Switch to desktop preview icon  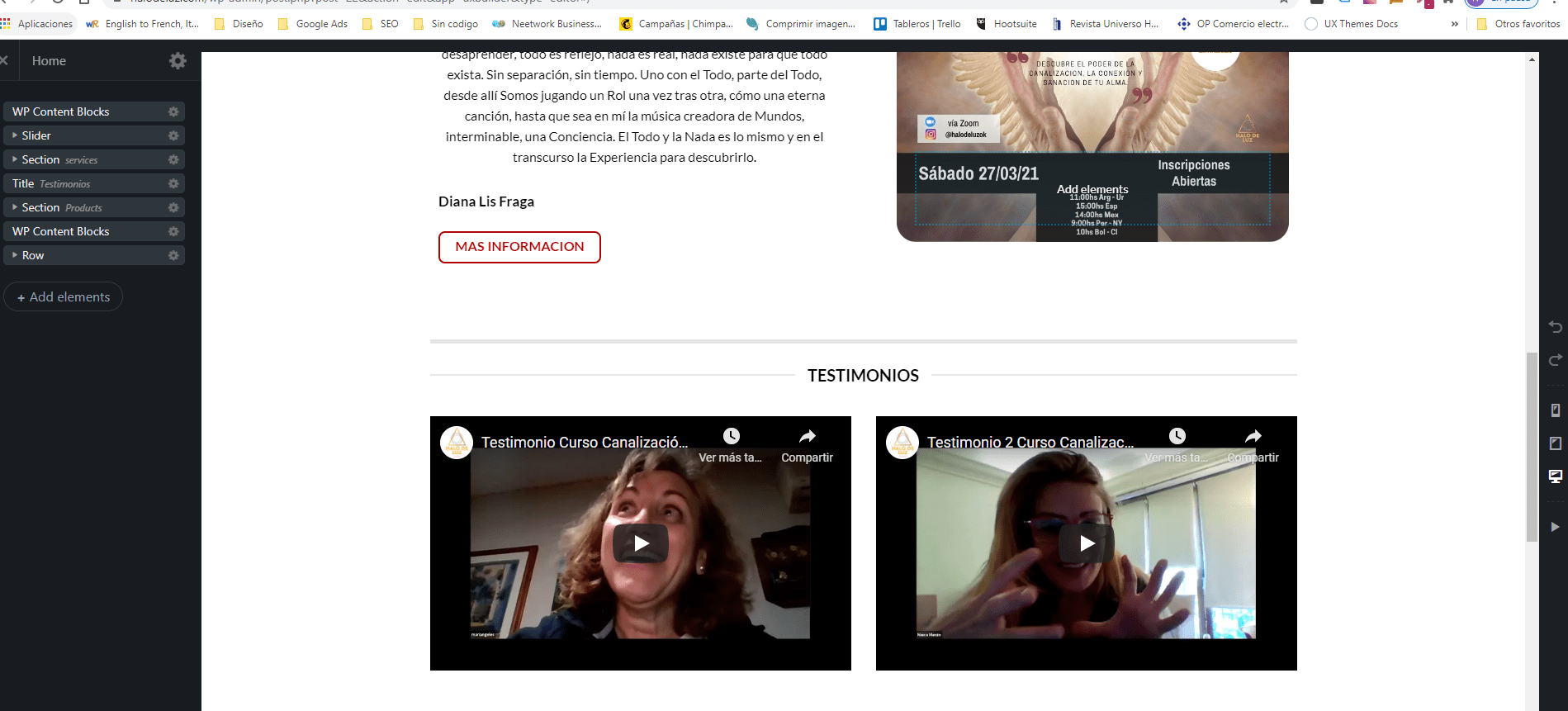coord(1556,476)
